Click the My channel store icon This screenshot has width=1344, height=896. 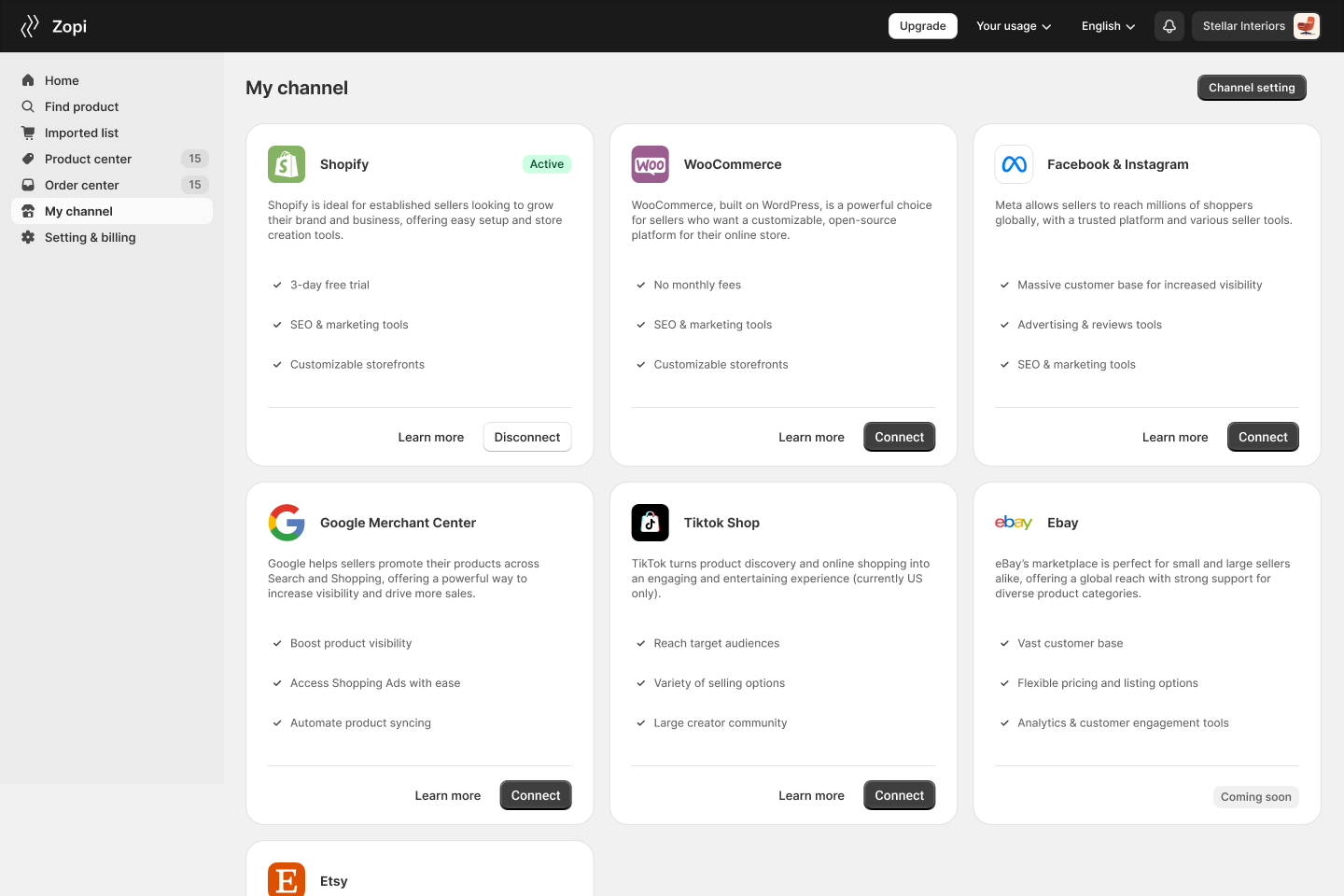click(28, 211)
